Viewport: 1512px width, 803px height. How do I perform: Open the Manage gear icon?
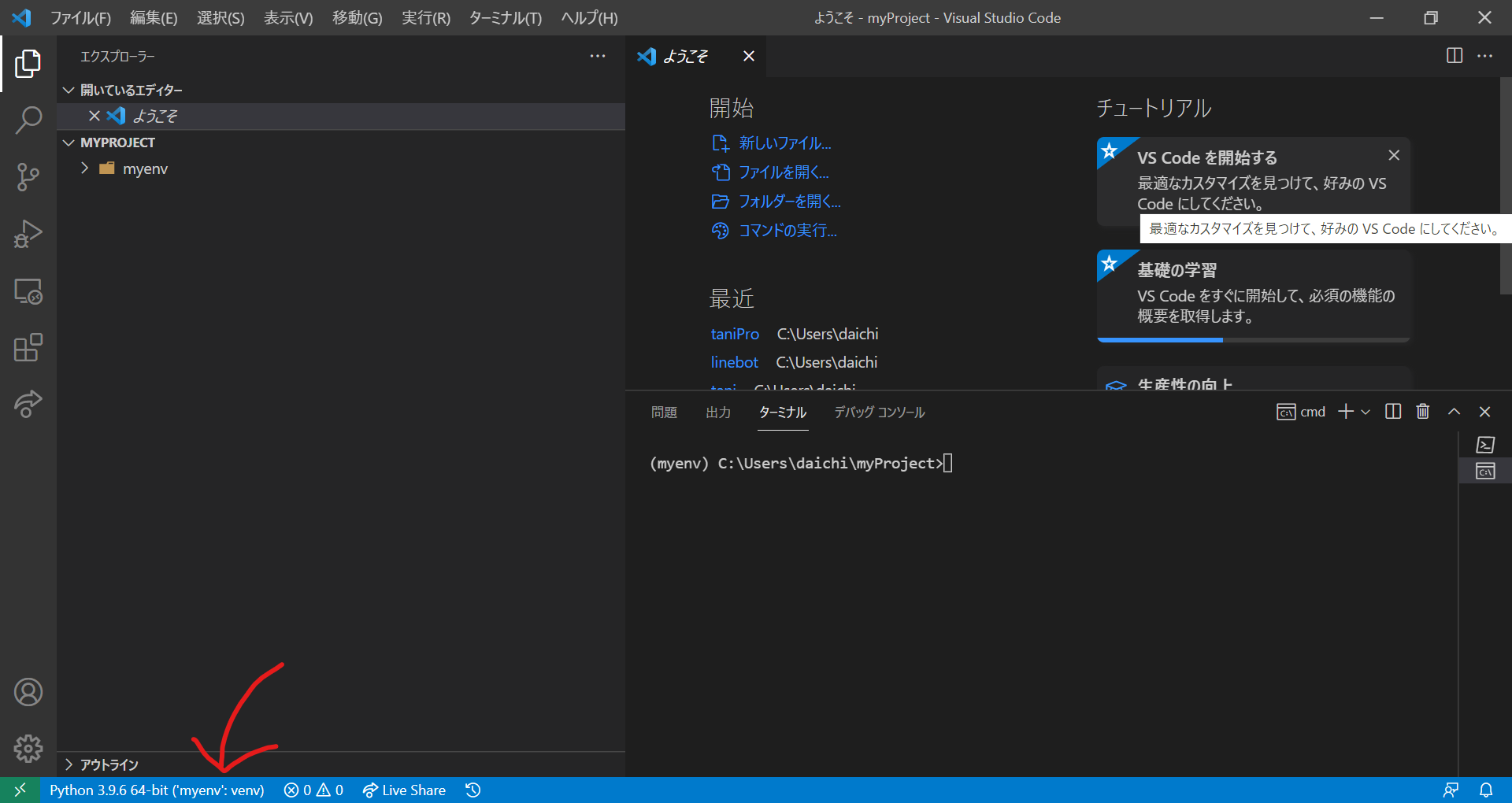click(28, 749)
